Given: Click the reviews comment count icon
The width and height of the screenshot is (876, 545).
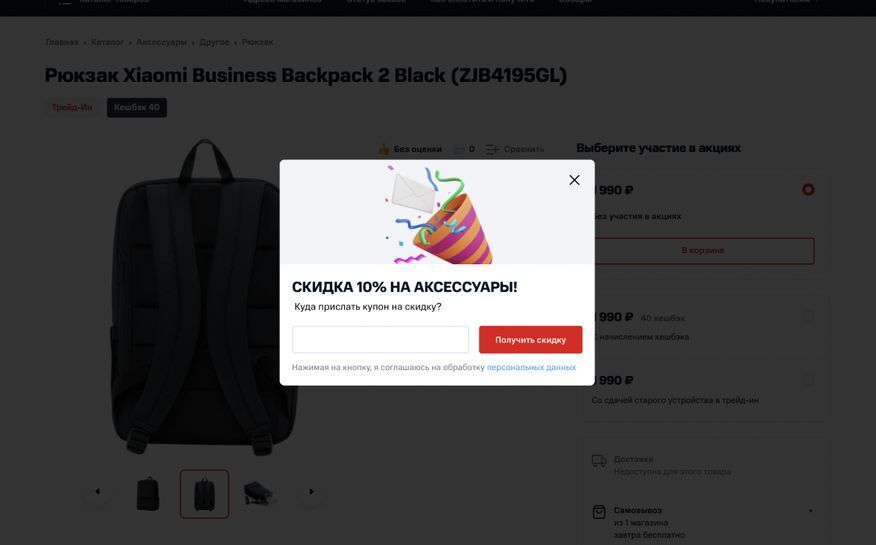Looking at the screenshot, I should [x=459, y=149].
